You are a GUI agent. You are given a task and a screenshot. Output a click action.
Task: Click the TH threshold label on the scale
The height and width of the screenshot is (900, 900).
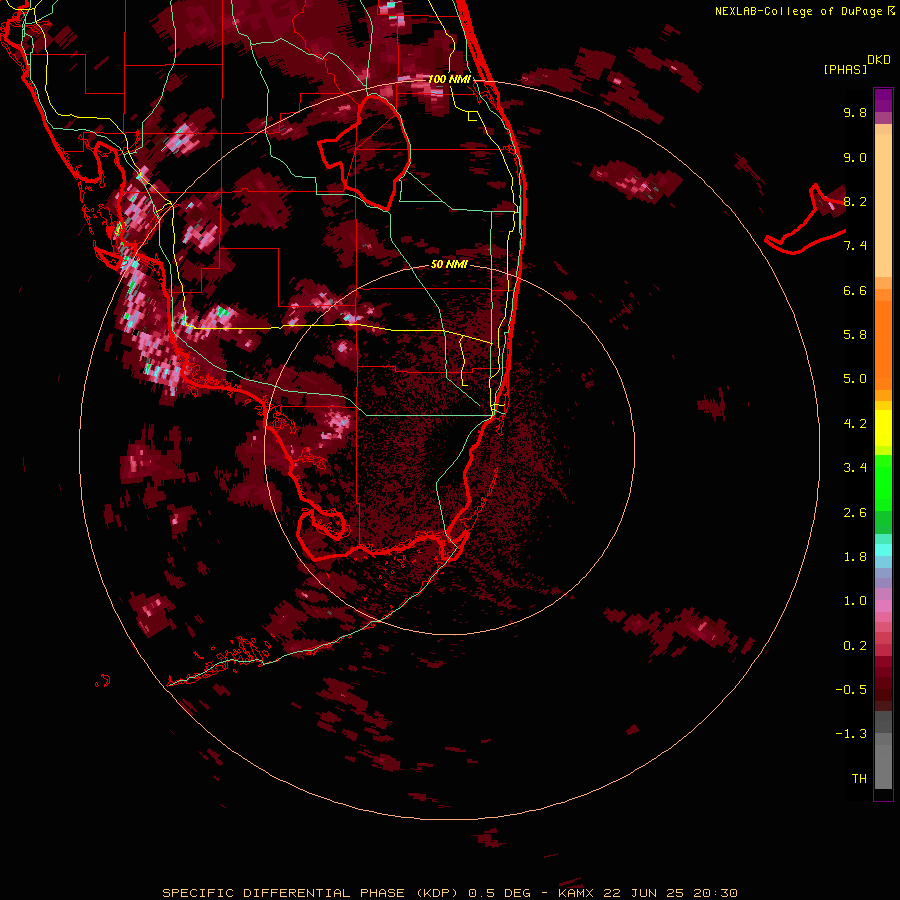coord(859,779)
